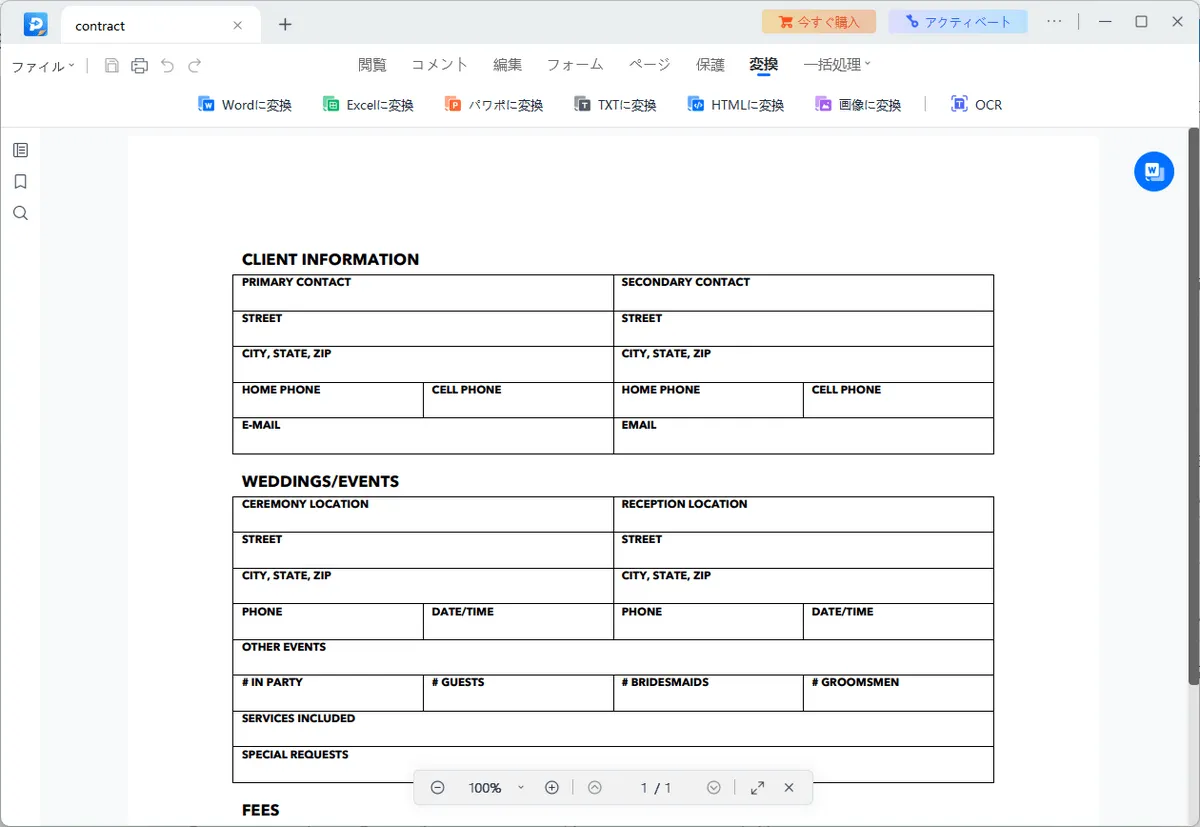Click the PRIMARY CONTACT cell

pos(423,293)
